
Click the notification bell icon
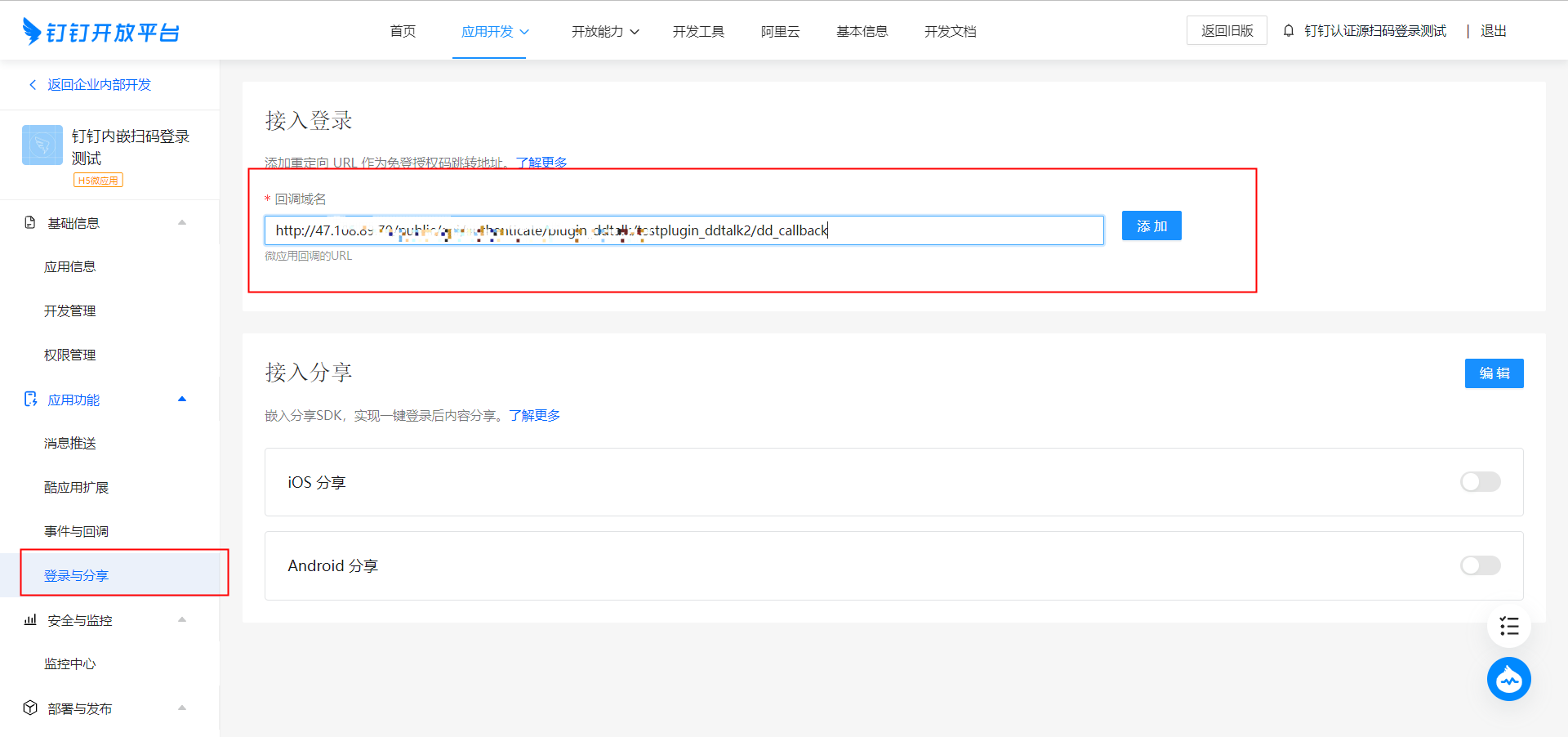coord(1289,31)
